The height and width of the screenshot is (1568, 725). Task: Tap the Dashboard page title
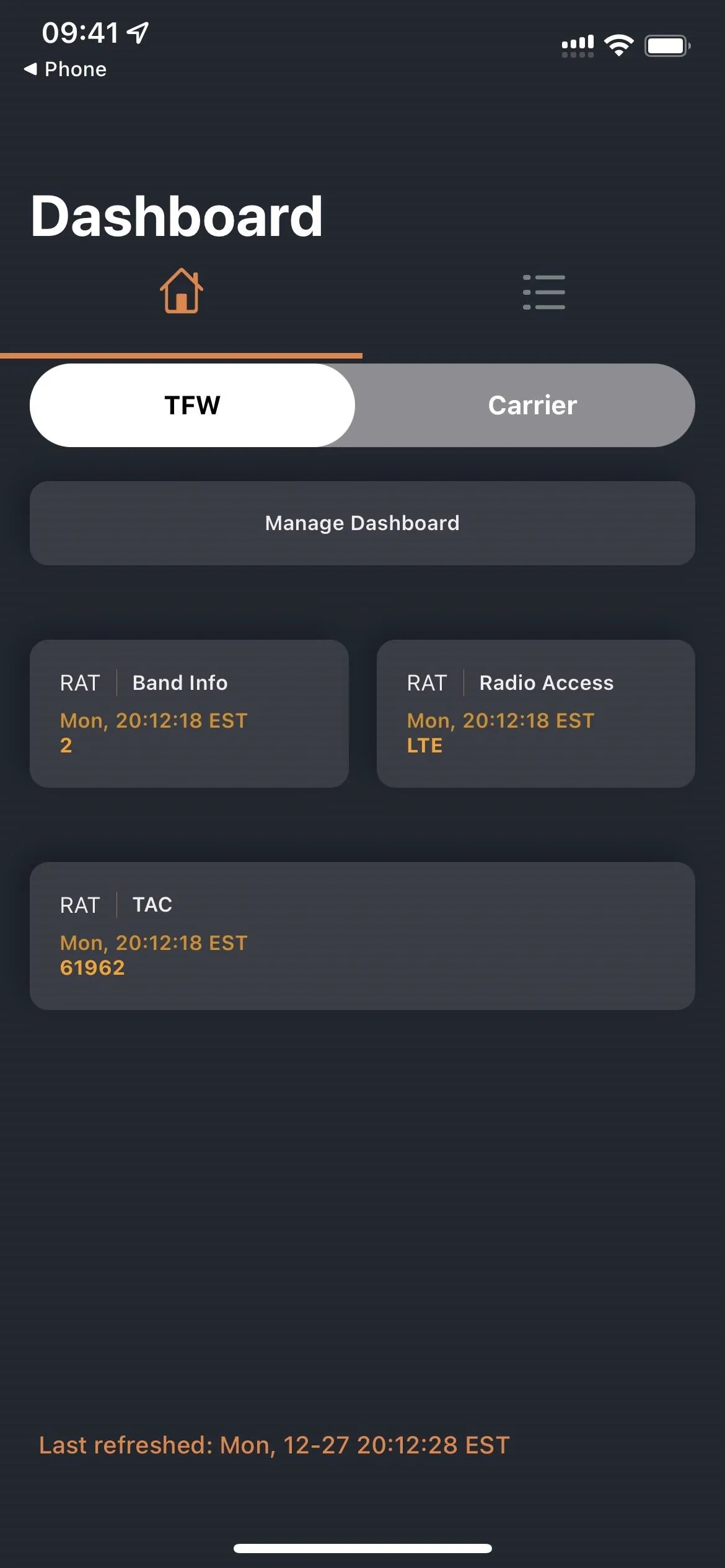[x=177, y=216]
